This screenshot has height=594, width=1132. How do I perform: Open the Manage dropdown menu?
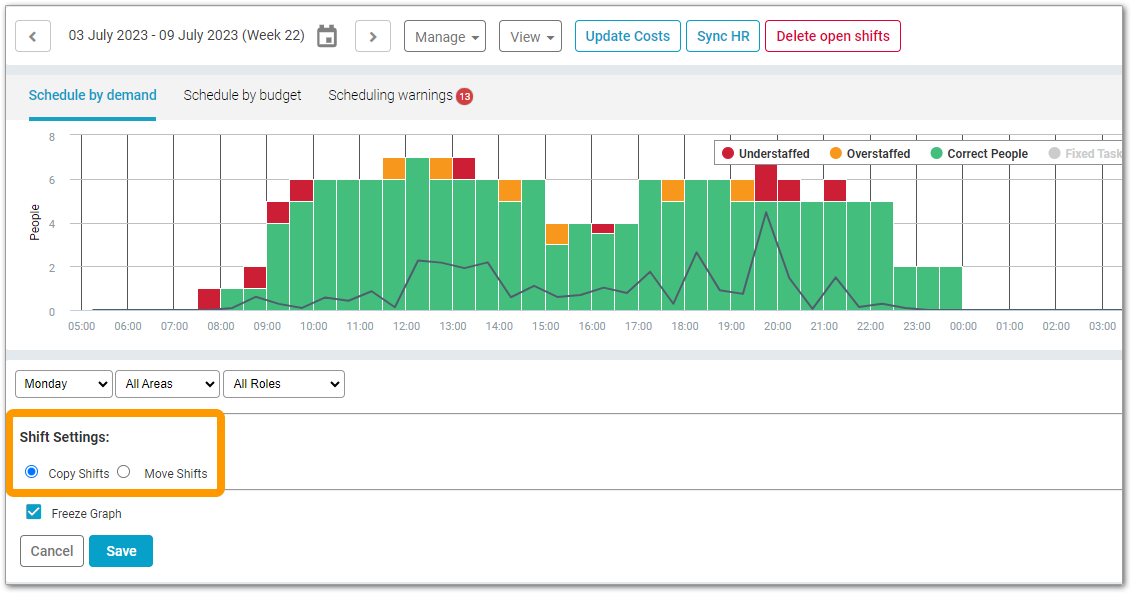coord(444,37)
